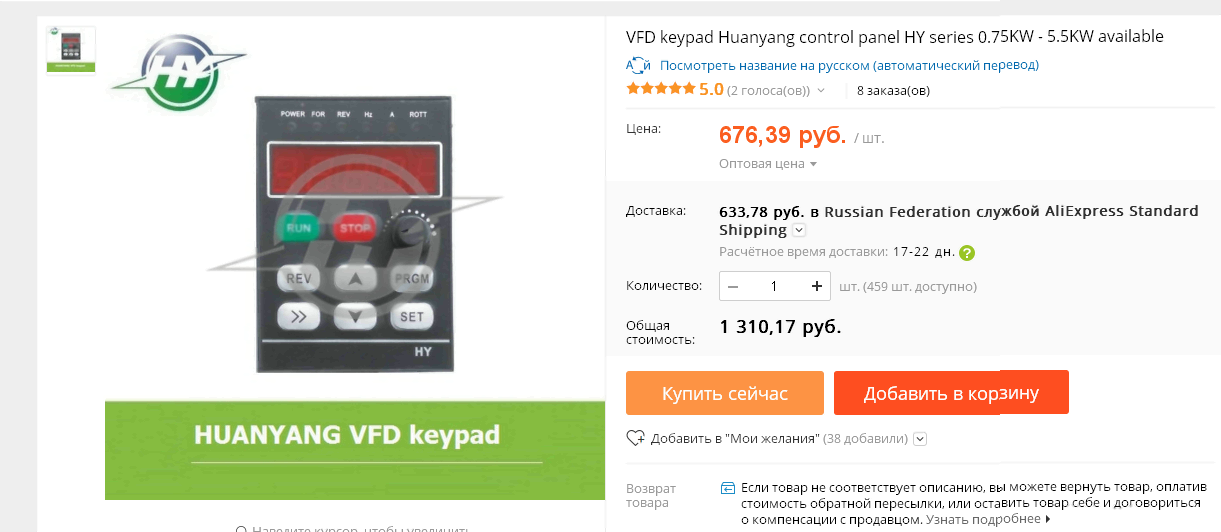Open the Russian title translation link
Image resolution: width=1221 pixels, height=532 pixels.
(x=849, y=65)
